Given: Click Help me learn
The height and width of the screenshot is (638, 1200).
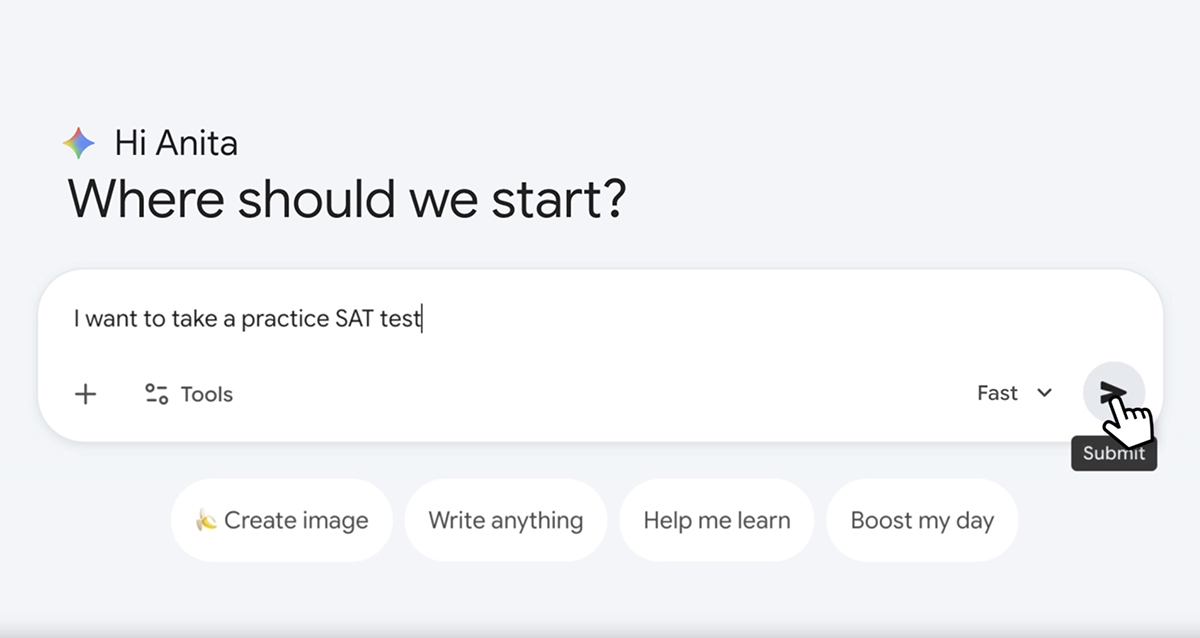Looking at the screenshot, I should (717, 520).
